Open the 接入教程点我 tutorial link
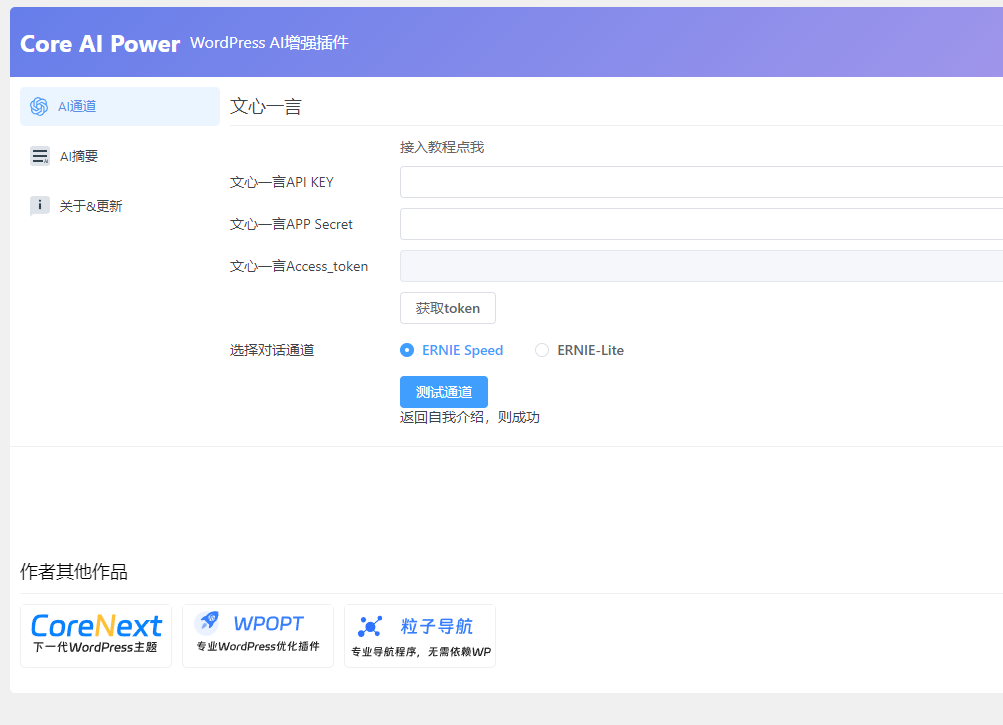This screenshot has width=1003, height=725. pyautogui.click(x=442, y=147)
